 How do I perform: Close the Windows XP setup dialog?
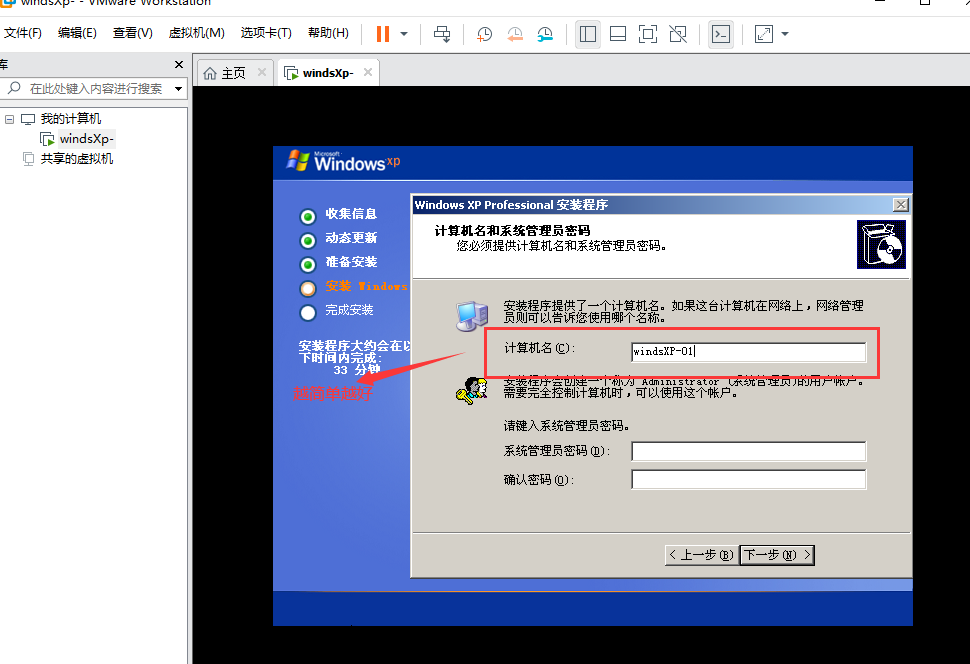(901, 205)
